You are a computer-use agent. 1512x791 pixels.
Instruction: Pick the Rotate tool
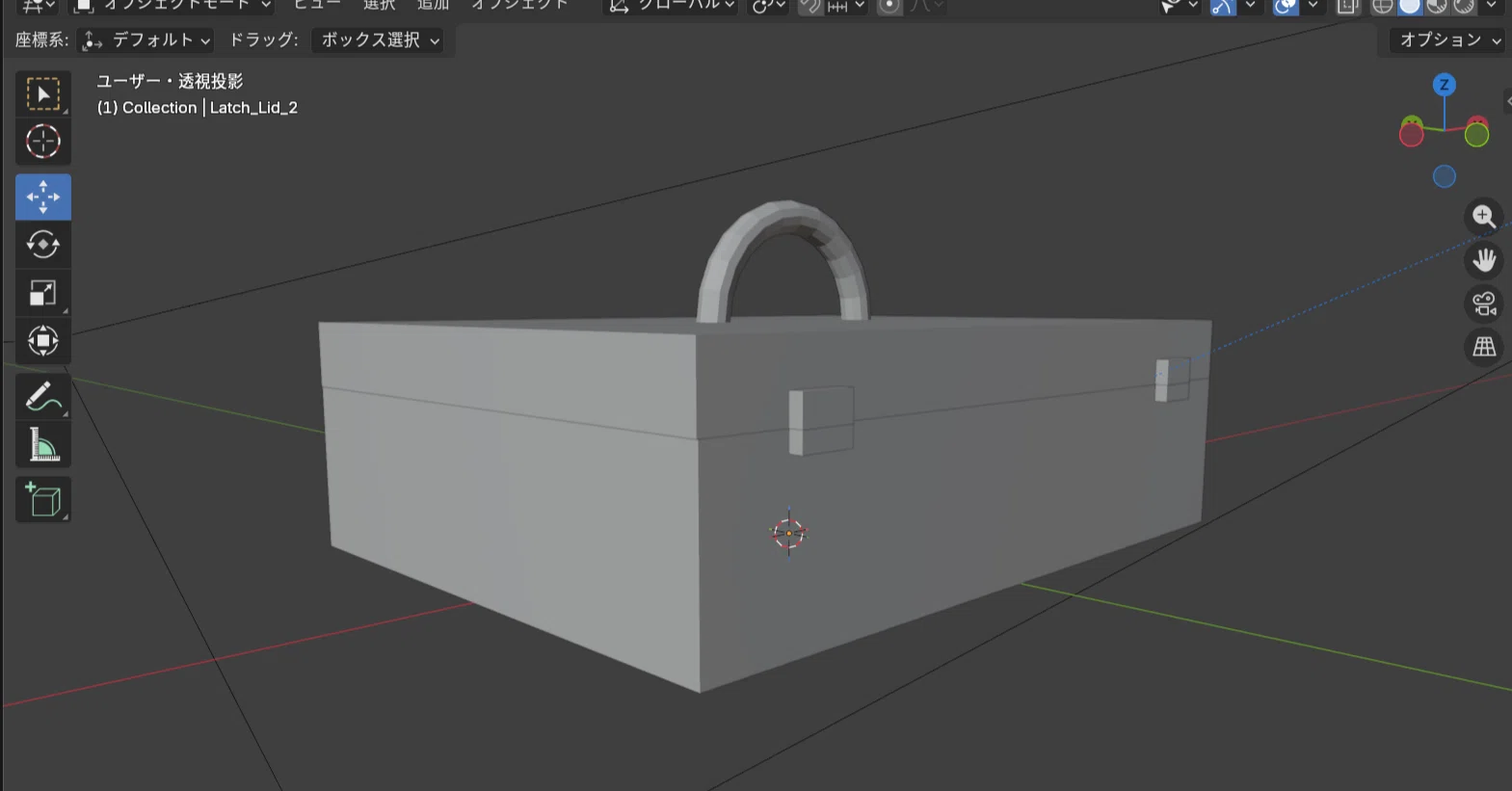(x=43, y=245)
